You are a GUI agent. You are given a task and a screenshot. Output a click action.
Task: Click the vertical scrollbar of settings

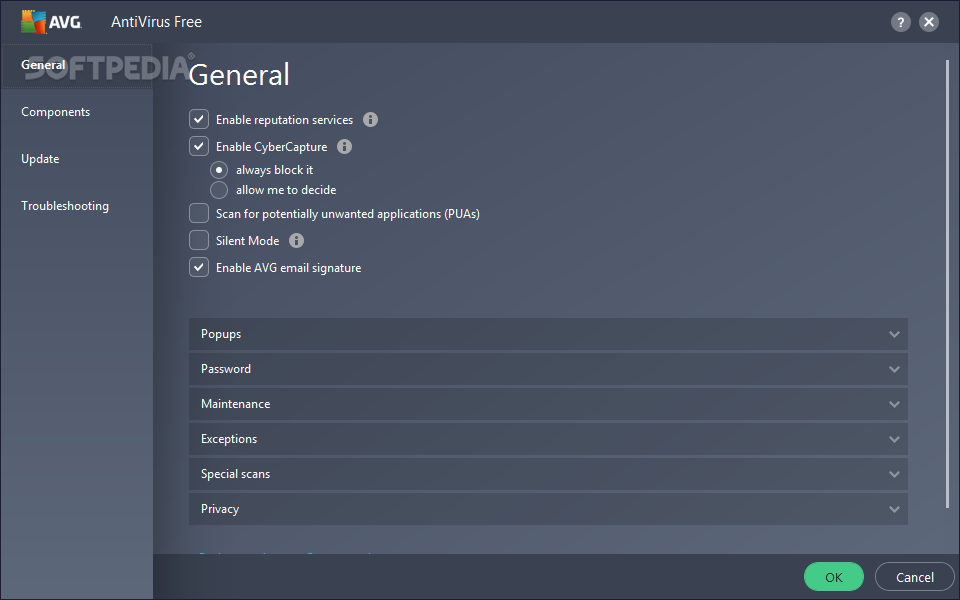tap(947, 283)
